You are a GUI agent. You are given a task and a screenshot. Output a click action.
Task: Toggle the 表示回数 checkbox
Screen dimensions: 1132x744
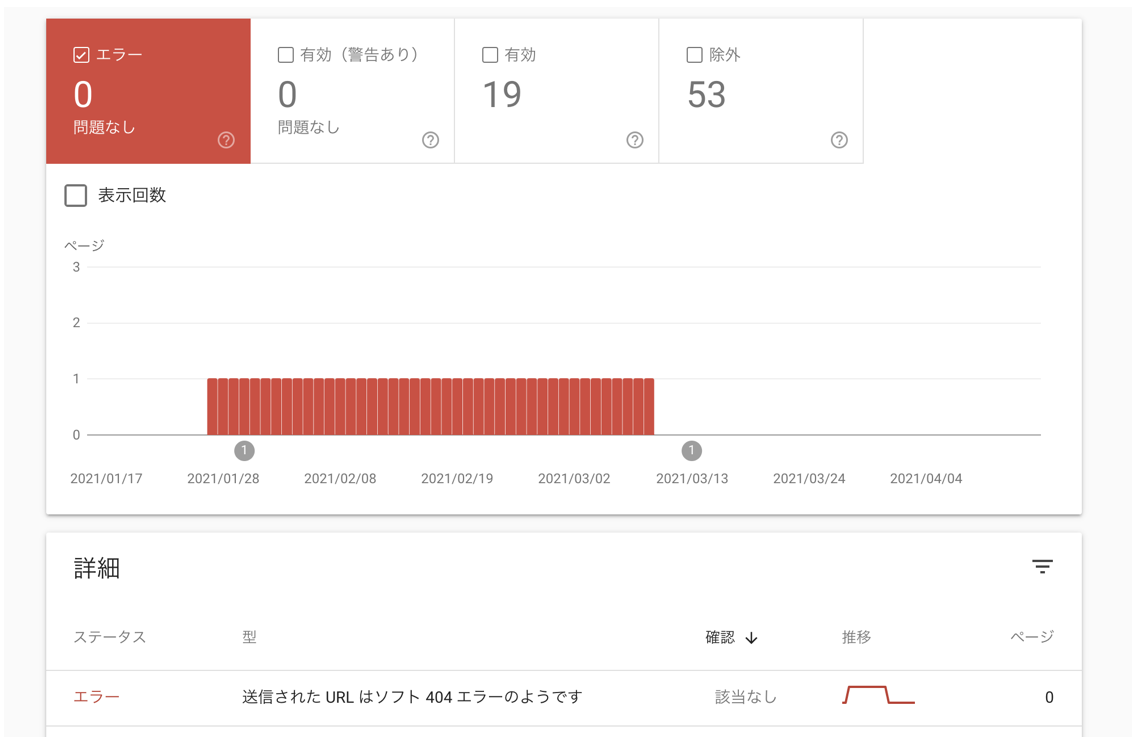(76, 195)
